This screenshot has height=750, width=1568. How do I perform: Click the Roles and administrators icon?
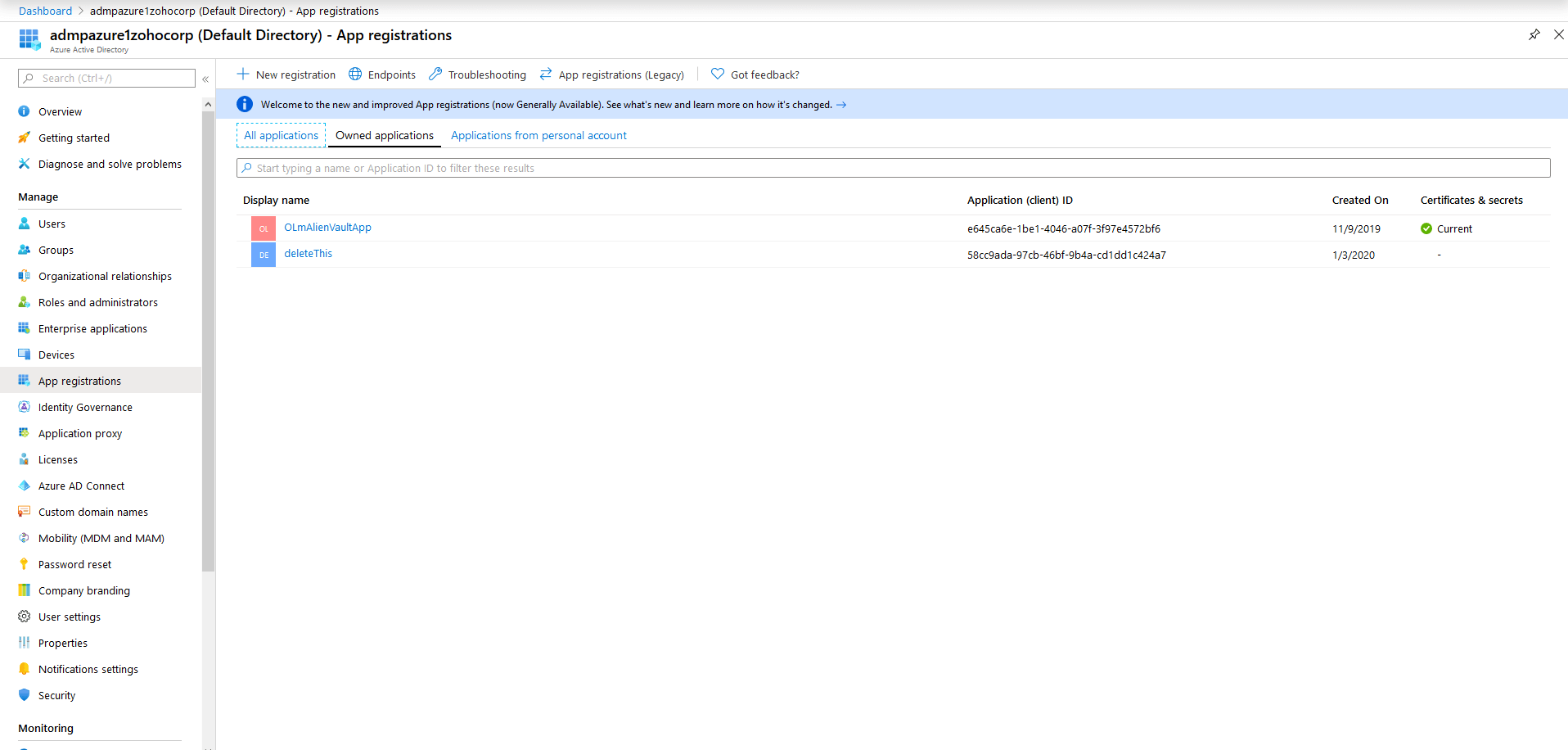(24, 302)
